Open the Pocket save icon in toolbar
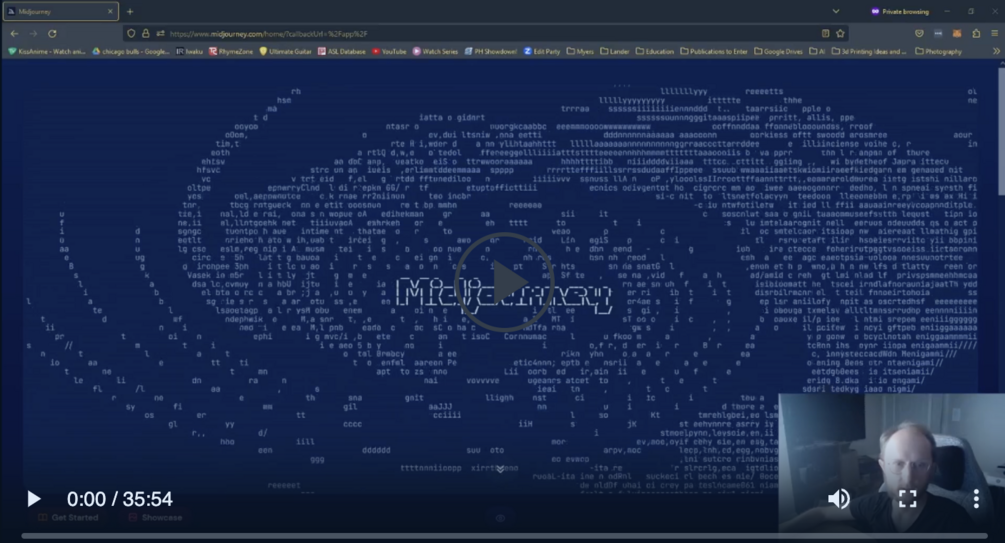Viewport: 1005px width, 543px height. pos(919,33)
